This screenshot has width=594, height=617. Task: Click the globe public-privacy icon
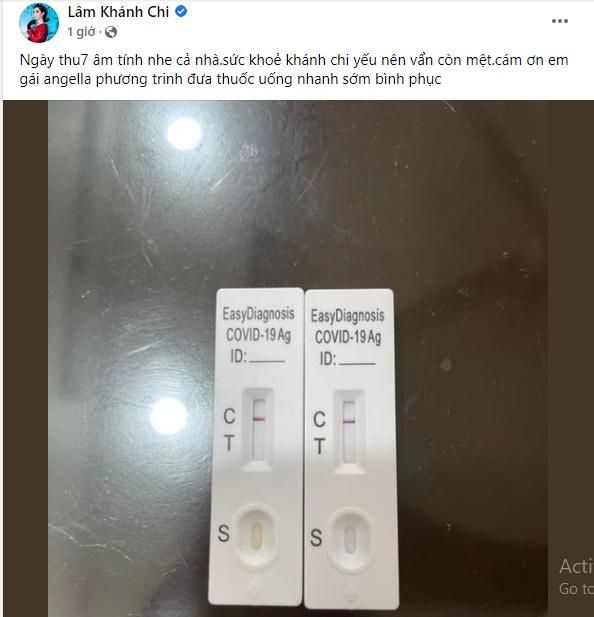[x=111, y=32]
